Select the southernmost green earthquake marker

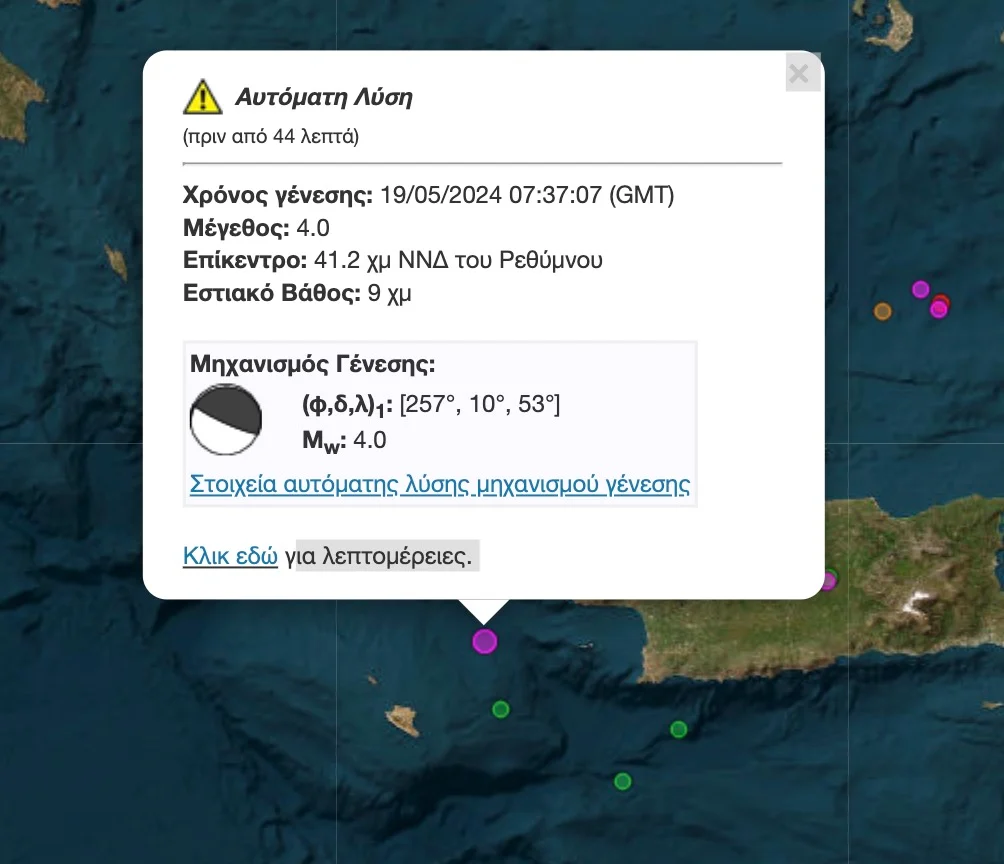[x=622, y=781]
